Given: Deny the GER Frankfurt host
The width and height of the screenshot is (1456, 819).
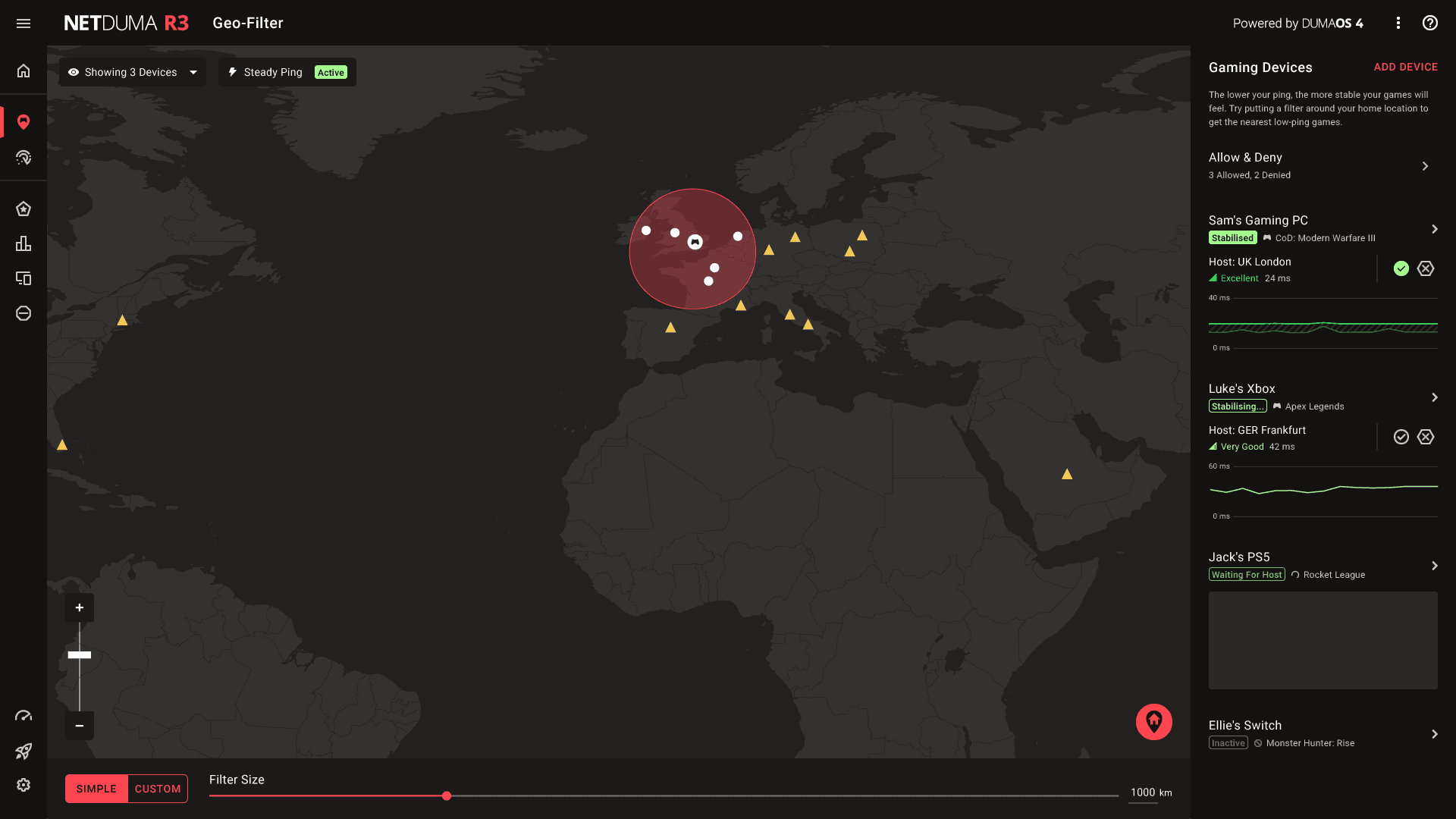Looking at the screenshot, I should [x=1425, y=437].
